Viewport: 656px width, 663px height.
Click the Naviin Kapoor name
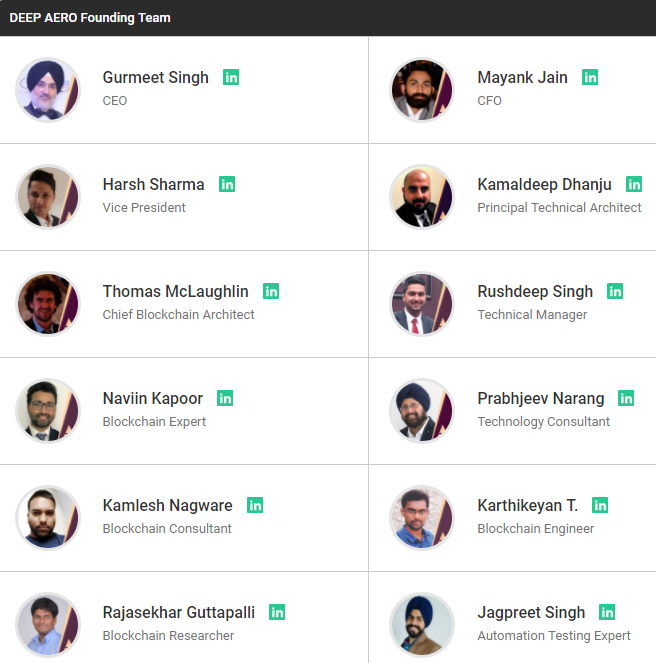tap(152, 398)
